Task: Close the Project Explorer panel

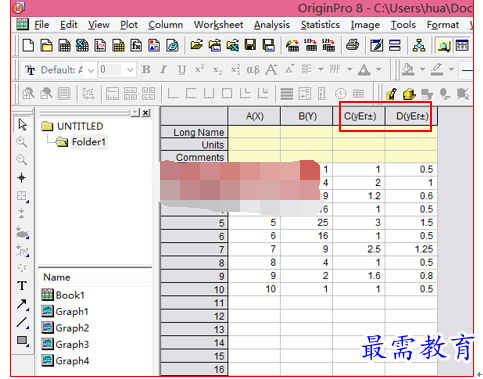Action: coord(146,113)
